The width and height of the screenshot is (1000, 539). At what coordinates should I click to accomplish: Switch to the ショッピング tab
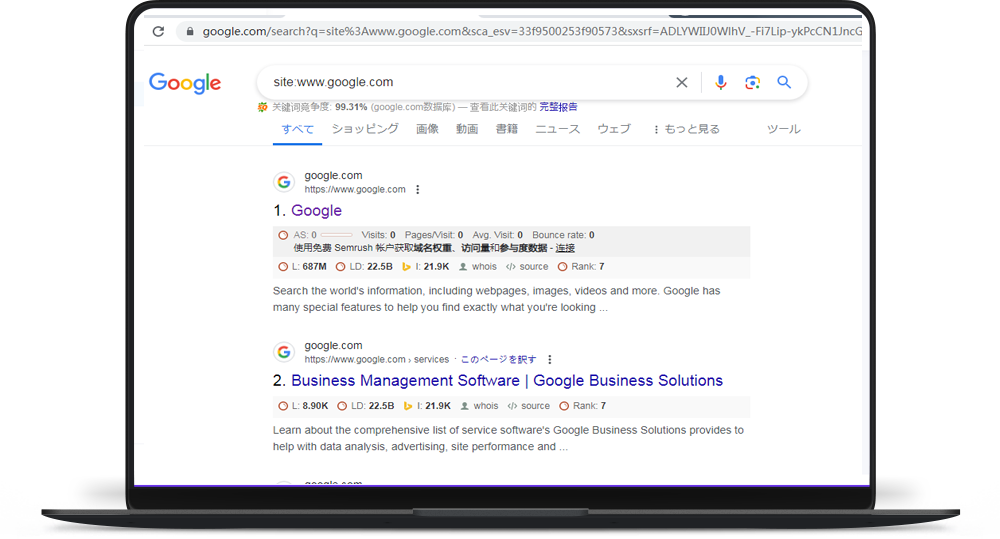365,129
